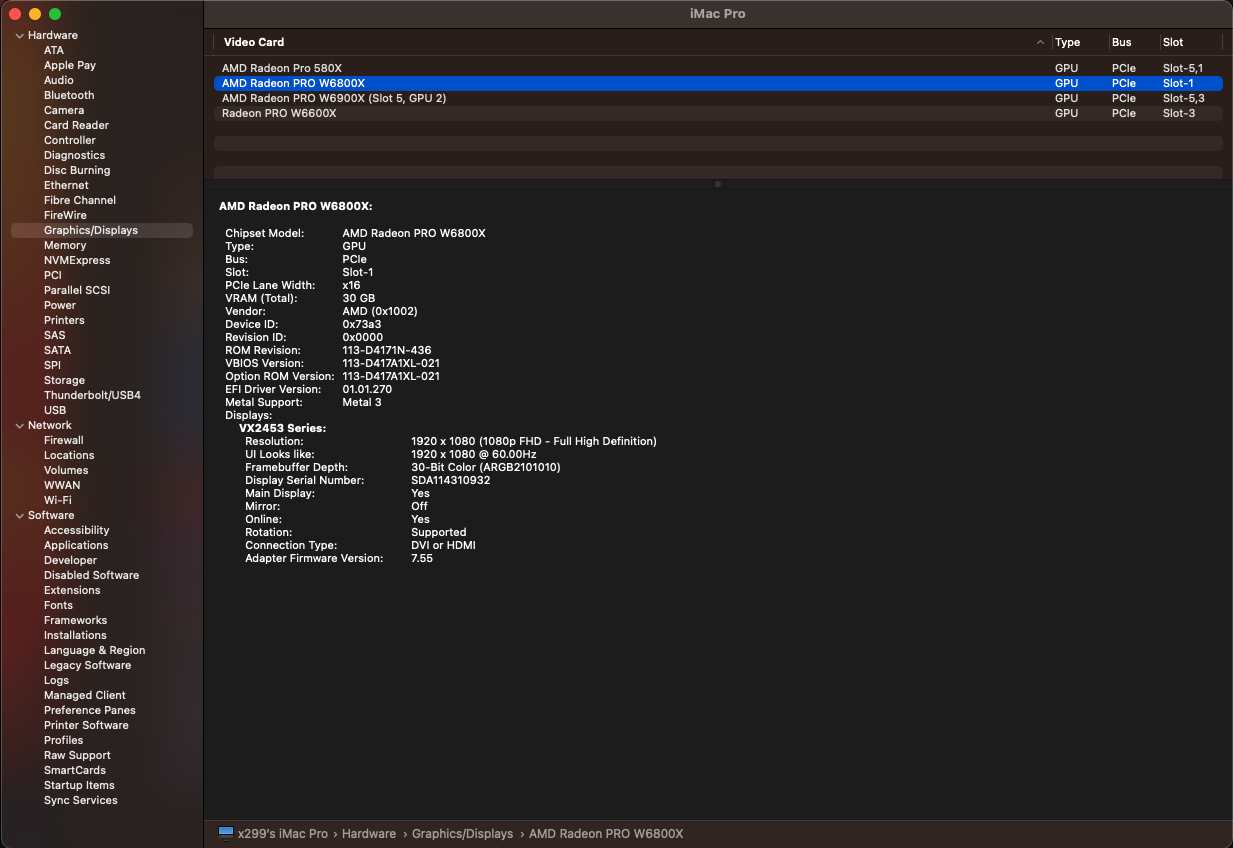Select SAS in the sidebar
1233x848 pixels.
click(55, 335)
